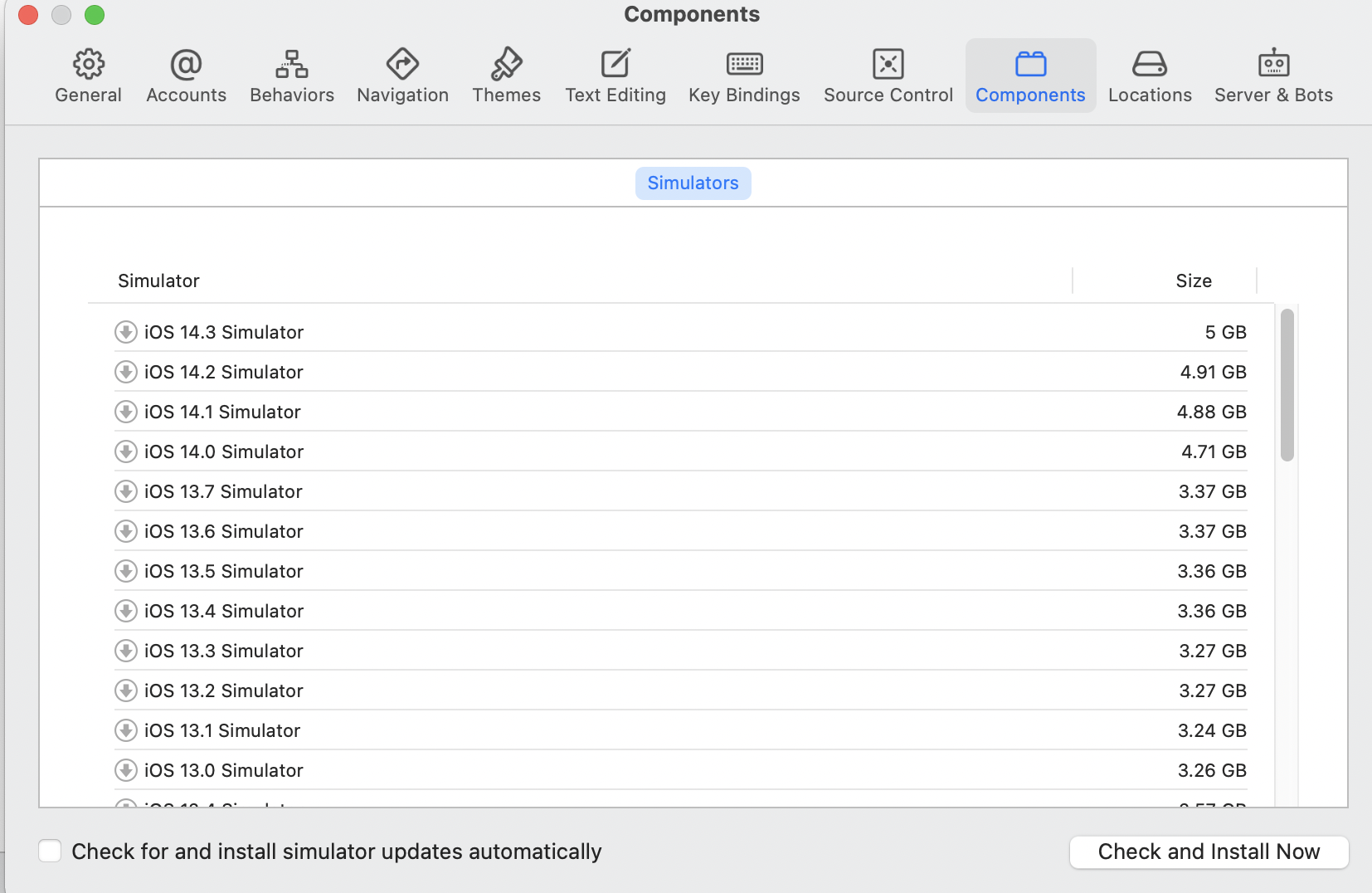Sort by the Size column header
The image size is (1372, 893).
click(x=1194, y=281)
